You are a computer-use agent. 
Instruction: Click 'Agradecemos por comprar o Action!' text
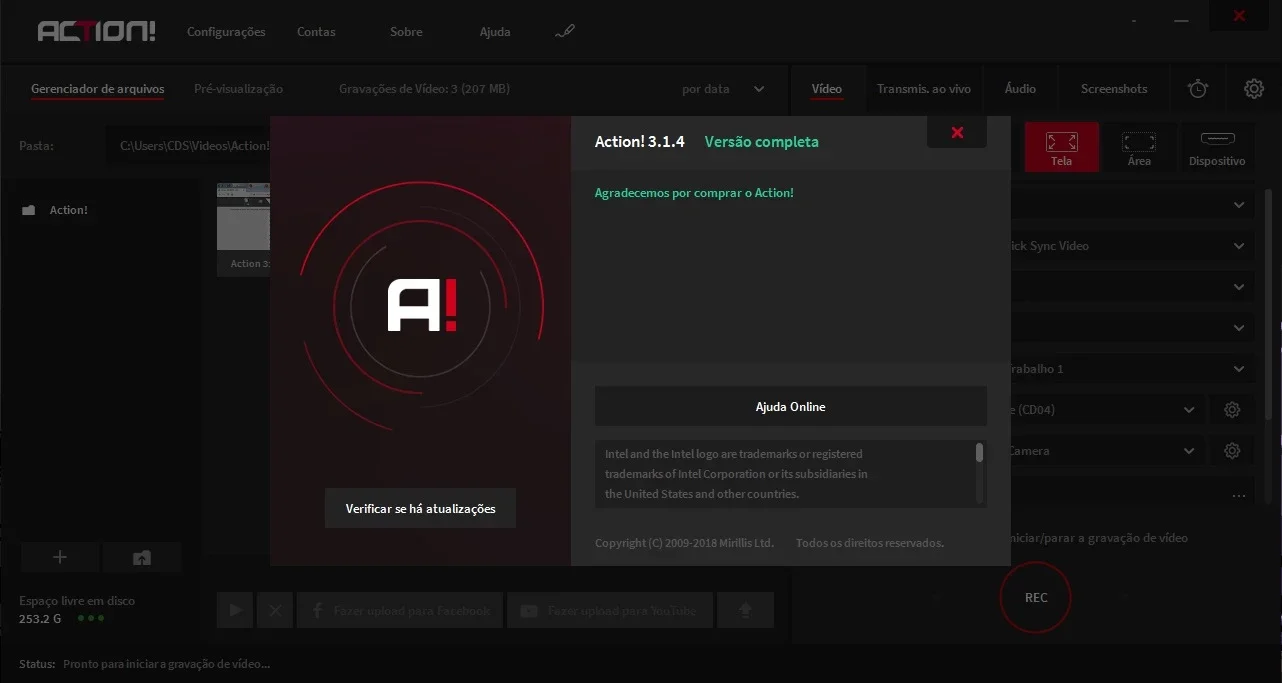(x=694, y=193)
